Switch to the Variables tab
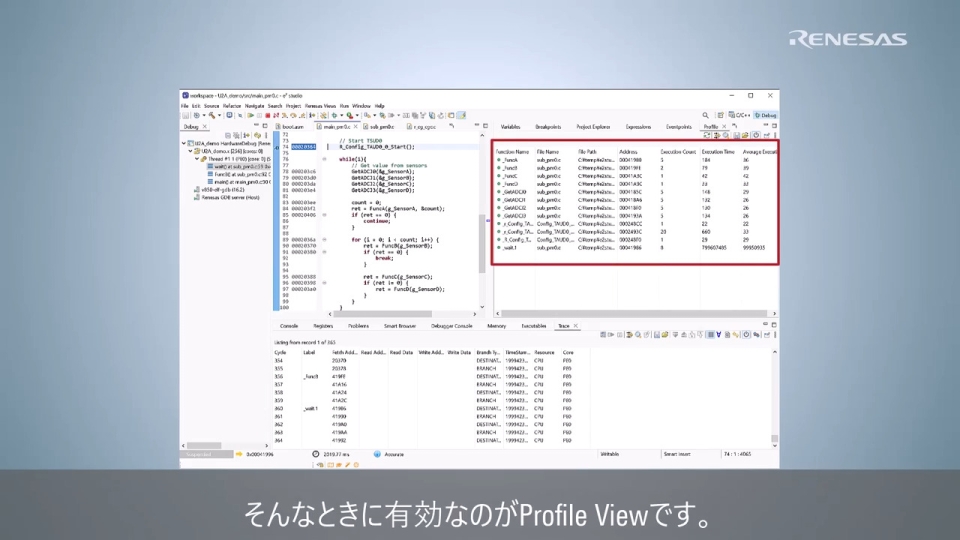The image size is (960, 540). coord(510,127)
